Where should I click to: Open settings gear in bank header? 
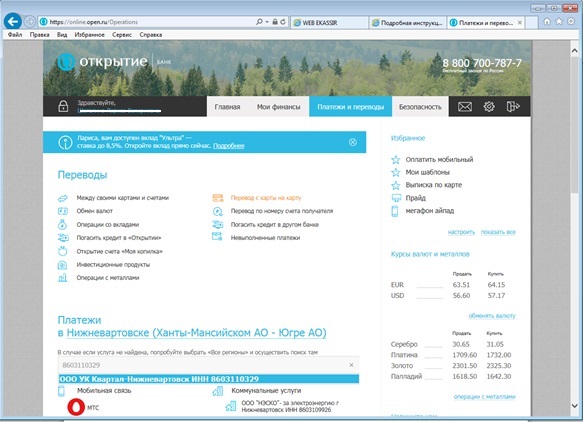tap(489, 107)
